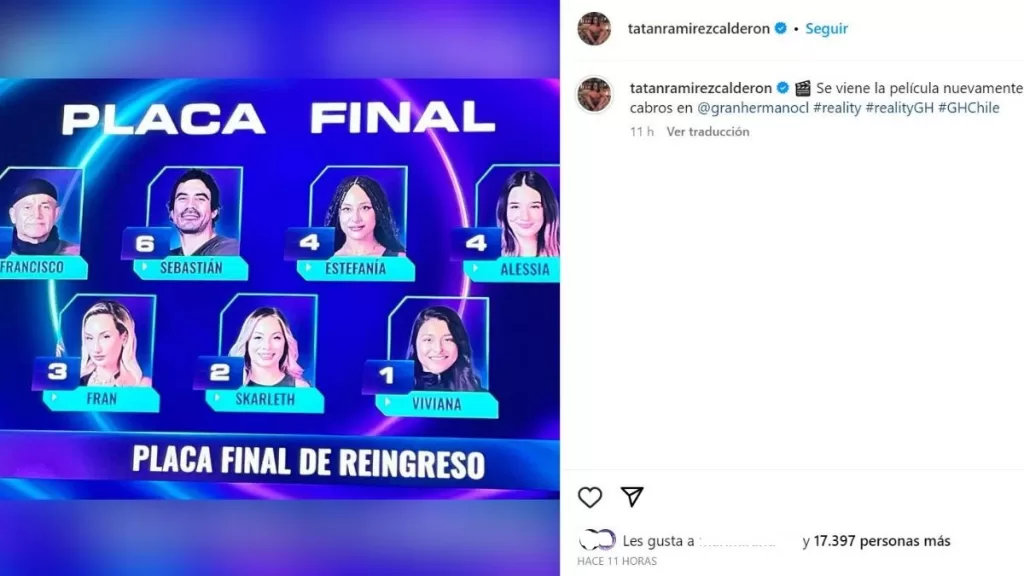The image size is (1024, 576).
Task: Like the post with the heart icon
Action: [590, 498]
